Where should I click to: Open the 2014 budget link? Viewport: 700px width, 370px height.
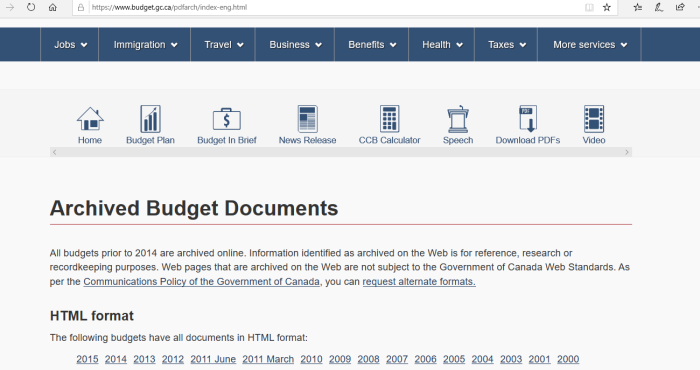116,359
